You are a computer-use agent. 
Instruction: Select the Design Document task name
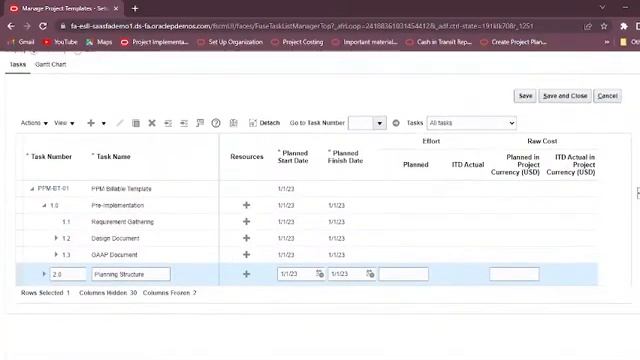pos(115,238)
